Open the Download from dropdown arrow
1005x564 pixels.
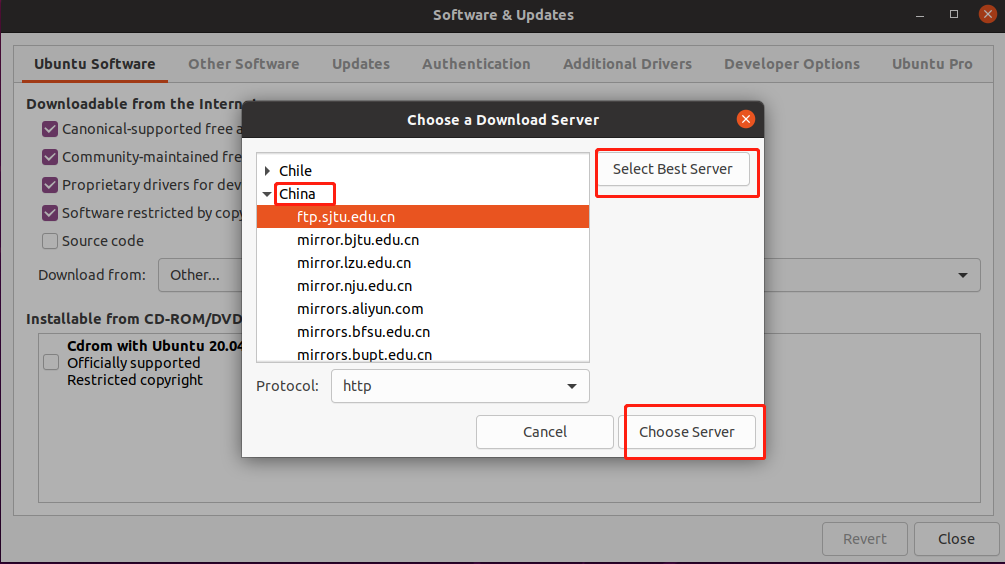point(963,275)
